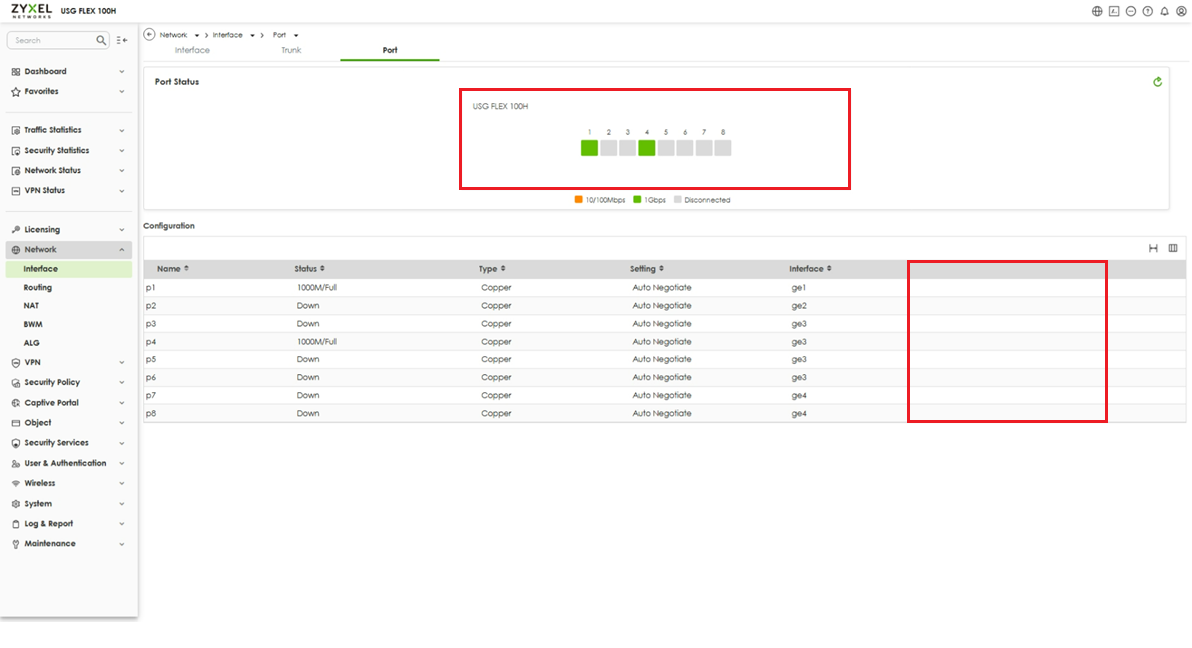This screenshot has height=648, width=1192.
Task: Expand the Log & Report chevron
Action: click(x=122, y=524)
